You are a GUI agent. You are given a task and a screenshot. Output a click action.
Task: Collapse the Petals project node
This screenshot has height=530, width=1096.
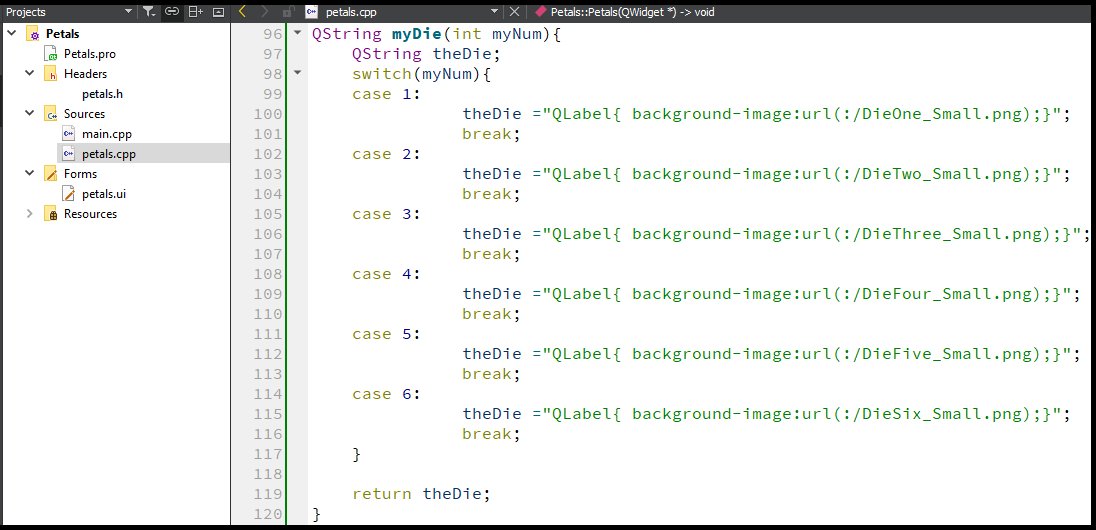tap(11, 33)
